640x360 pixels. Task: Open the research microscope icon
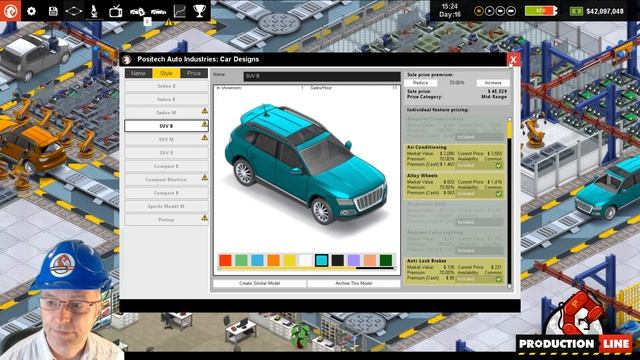pos(94,11)
